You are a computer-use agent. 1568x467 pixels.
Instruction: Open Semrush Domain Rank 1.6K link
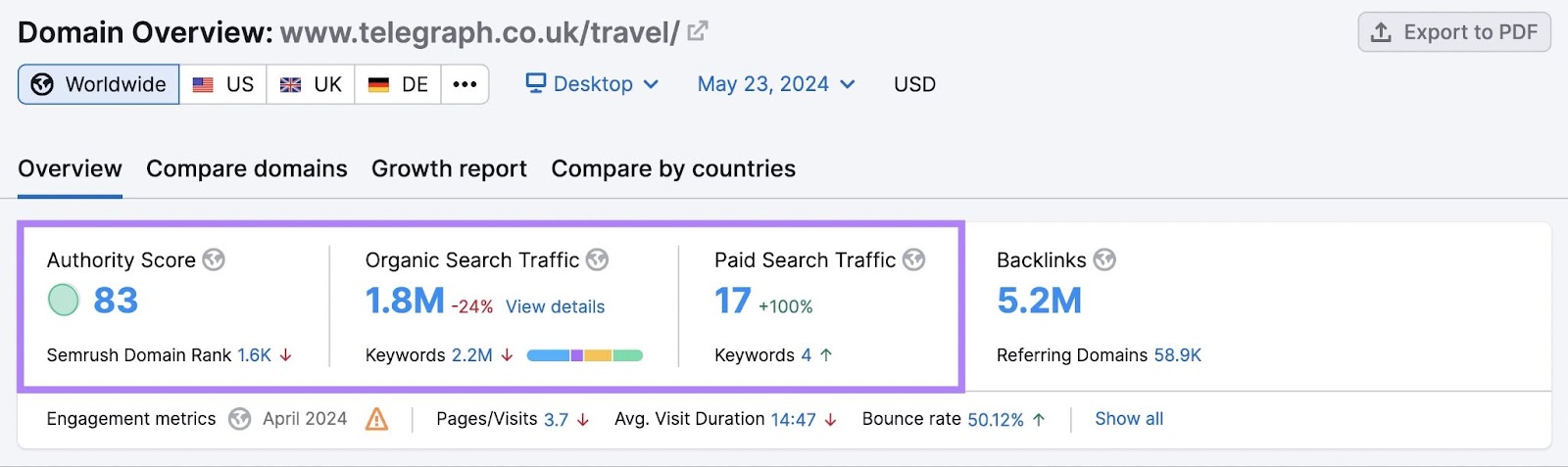coord(255,355)
